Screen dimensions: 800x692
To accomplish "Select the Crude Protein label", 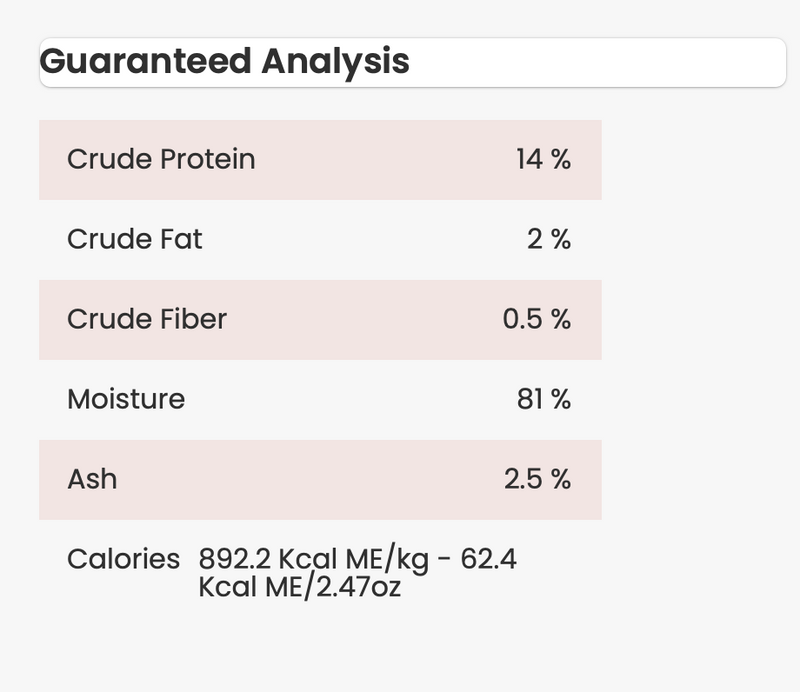I will (161, 159).
